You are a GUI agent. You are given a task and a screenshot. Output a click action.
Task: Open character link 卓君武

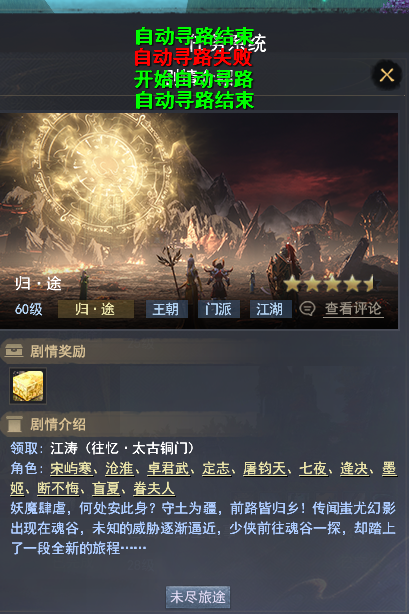click(168, 468)
